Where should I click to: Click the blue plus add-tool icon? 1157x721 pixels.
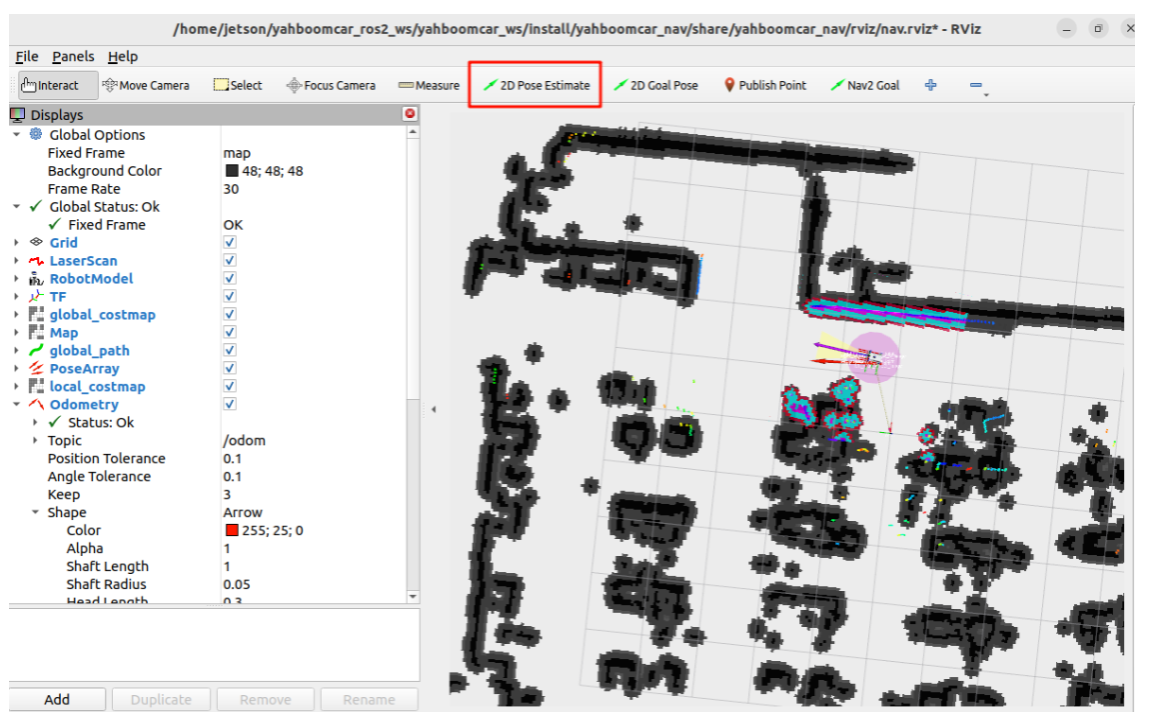(x=930, y=86)
